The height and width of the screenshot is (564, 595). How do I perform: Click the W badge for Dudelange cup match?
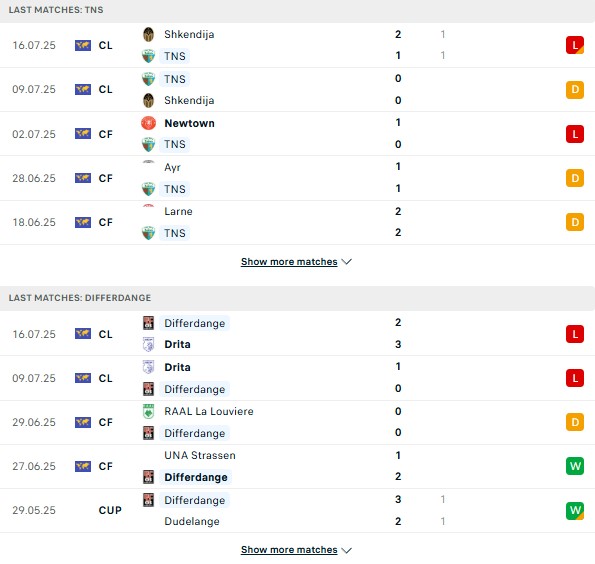tap(575, 510)
